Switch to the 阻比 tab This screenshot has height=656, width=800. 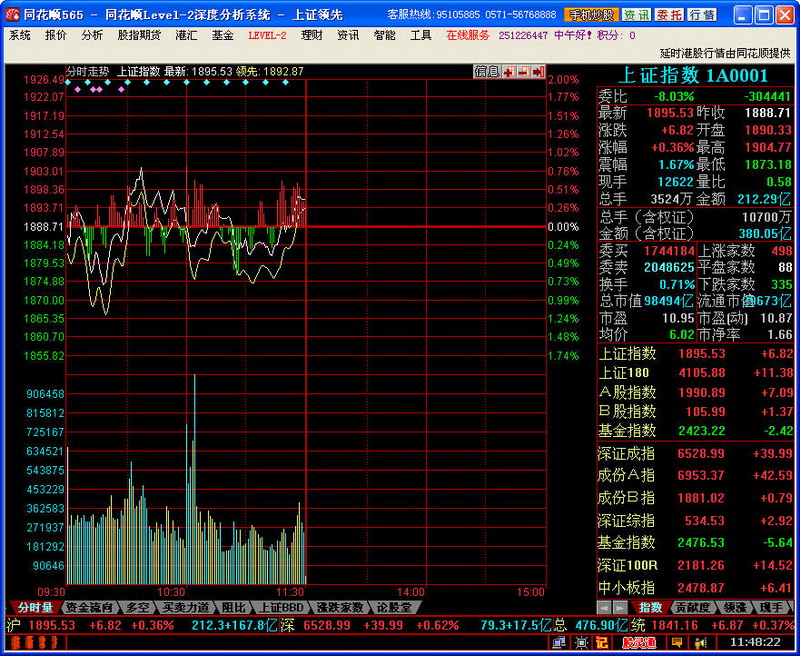[233, 608]
